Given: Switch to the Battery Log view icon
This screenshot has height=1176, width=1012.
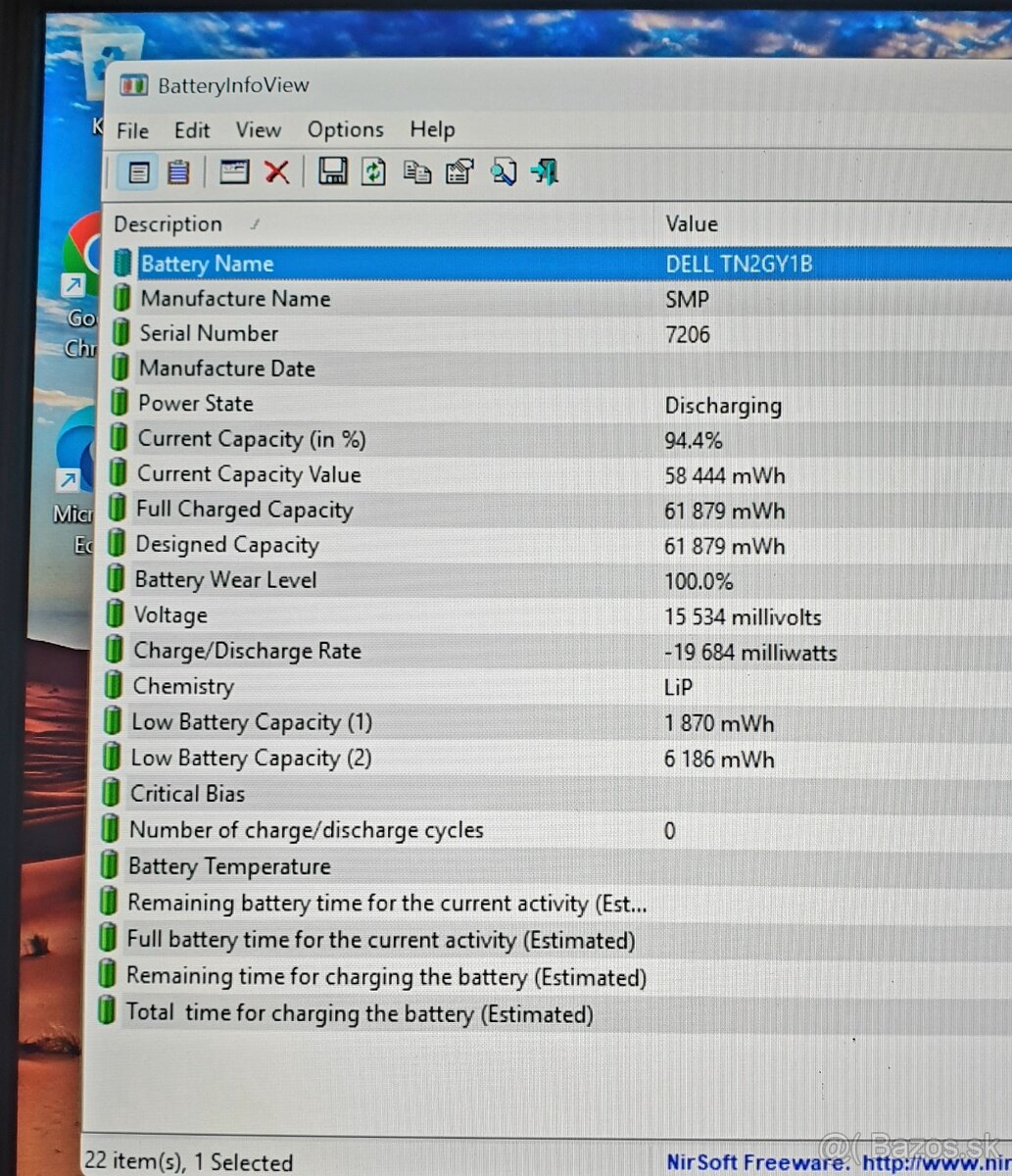Looking at the screenshot, I should click(177, 171).
